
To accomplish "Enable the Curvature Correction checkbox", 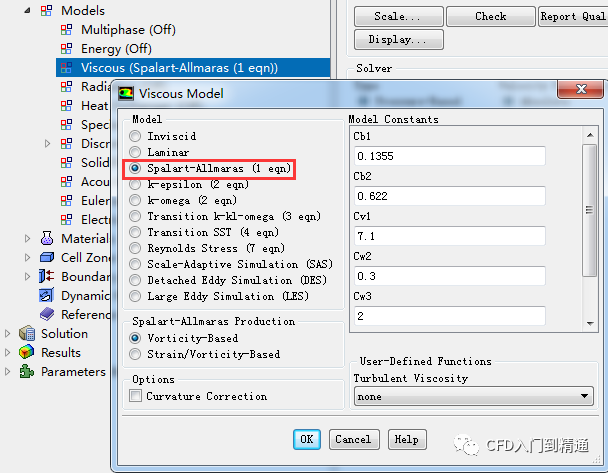I will point(135,396).
